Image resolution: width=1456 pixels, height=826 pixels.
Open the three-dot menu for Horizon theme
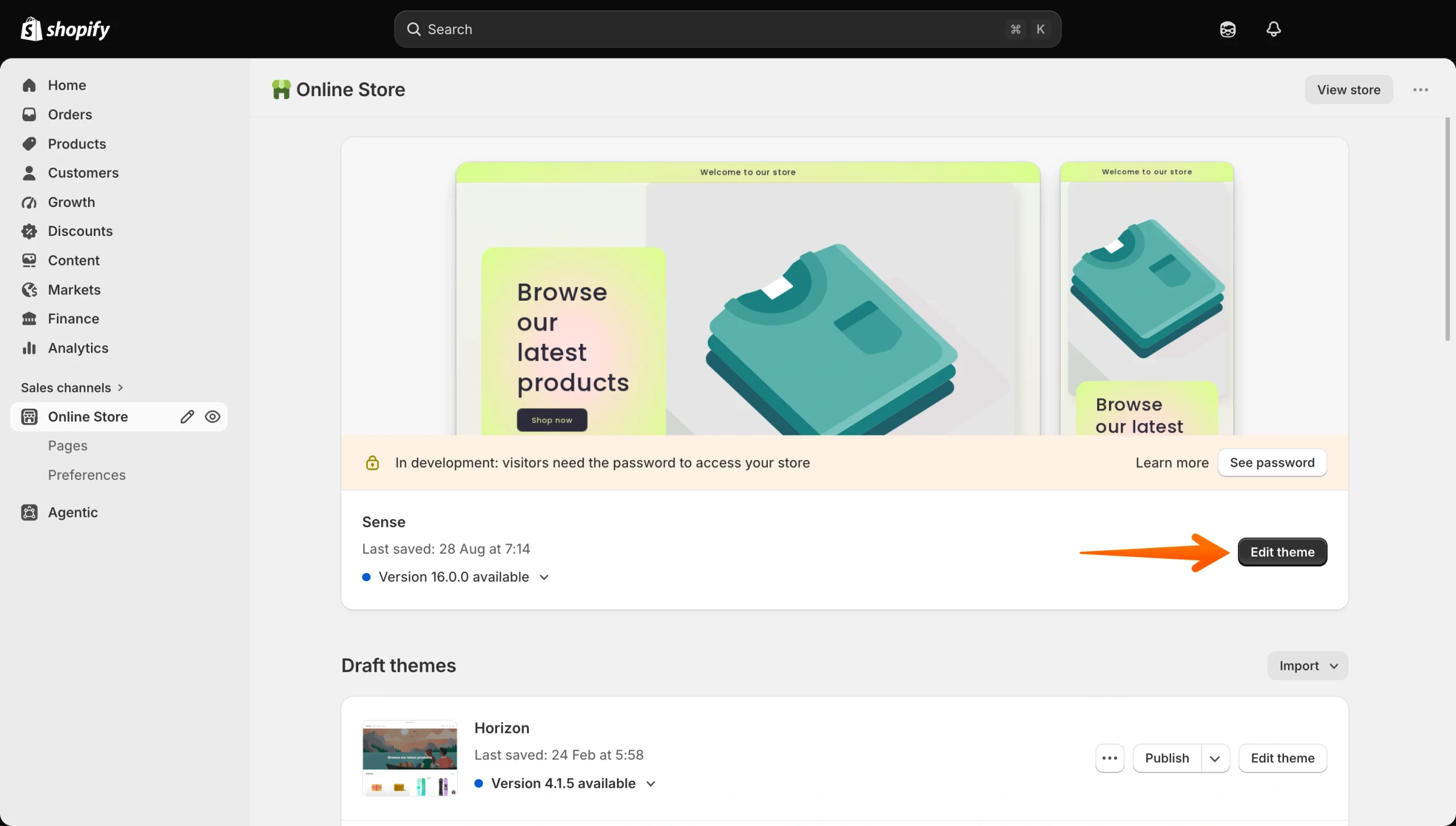tap(1110, 758)
